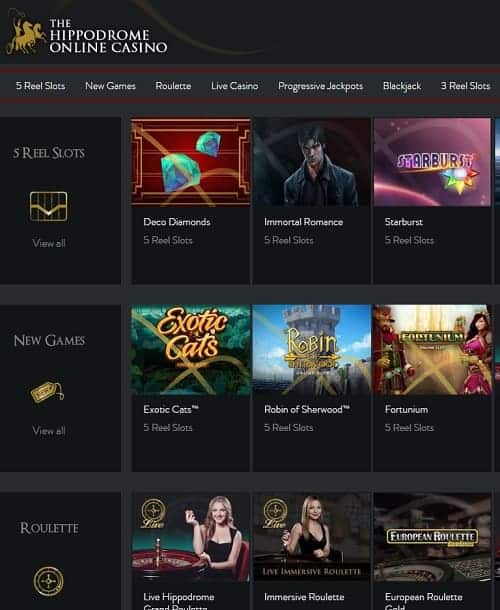Click the New Games gold tag icon
Image resolution: width=500 pixels, height=610 pixels.
pyautogui.click(x=47, y=391)
